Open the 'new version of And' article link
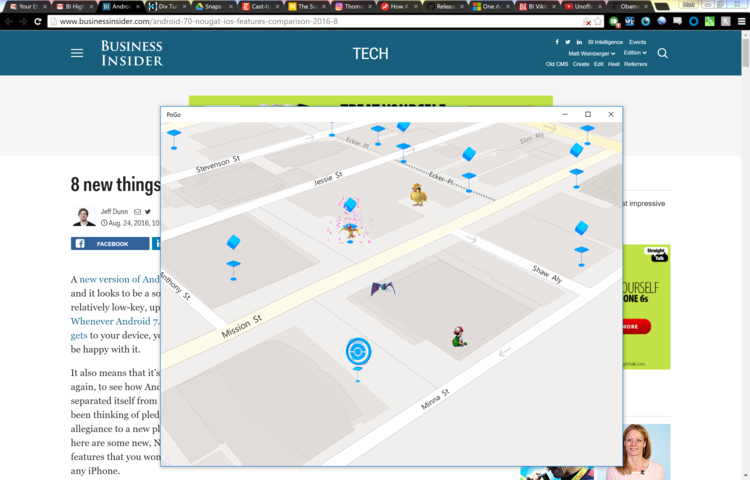 [x=120, y=279]
